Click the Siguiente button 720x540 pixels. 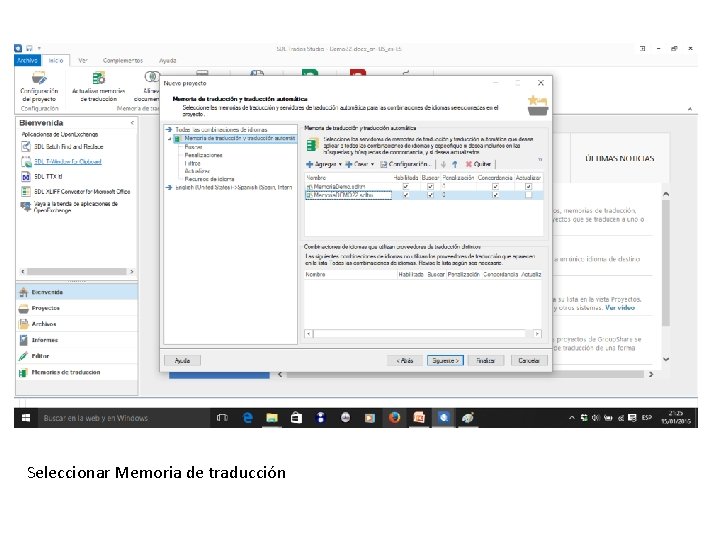point(445,360)
